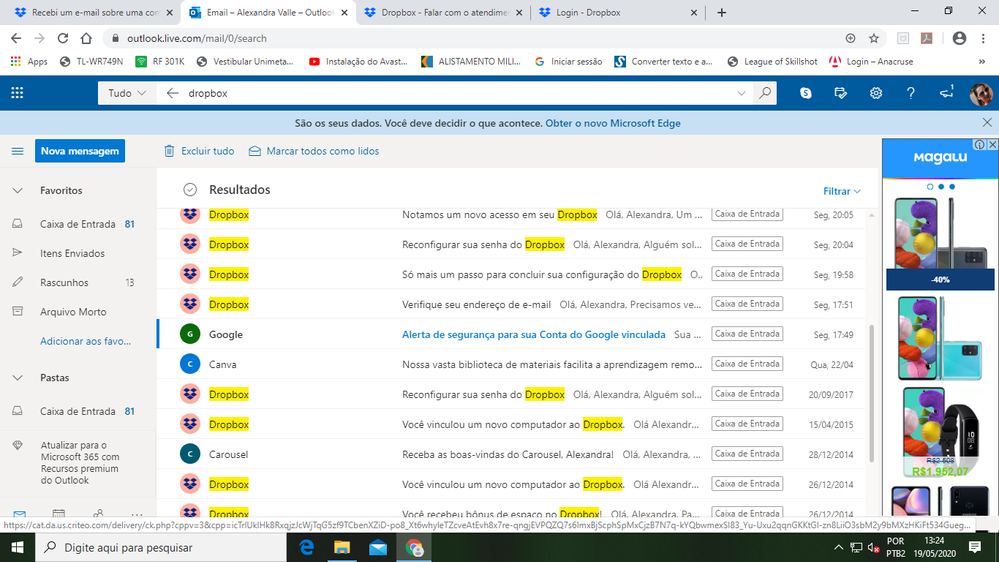The height and width of the screenshot is (562, 999).
Task: Open the account profile picture
Action: click(x=981, y=94)
